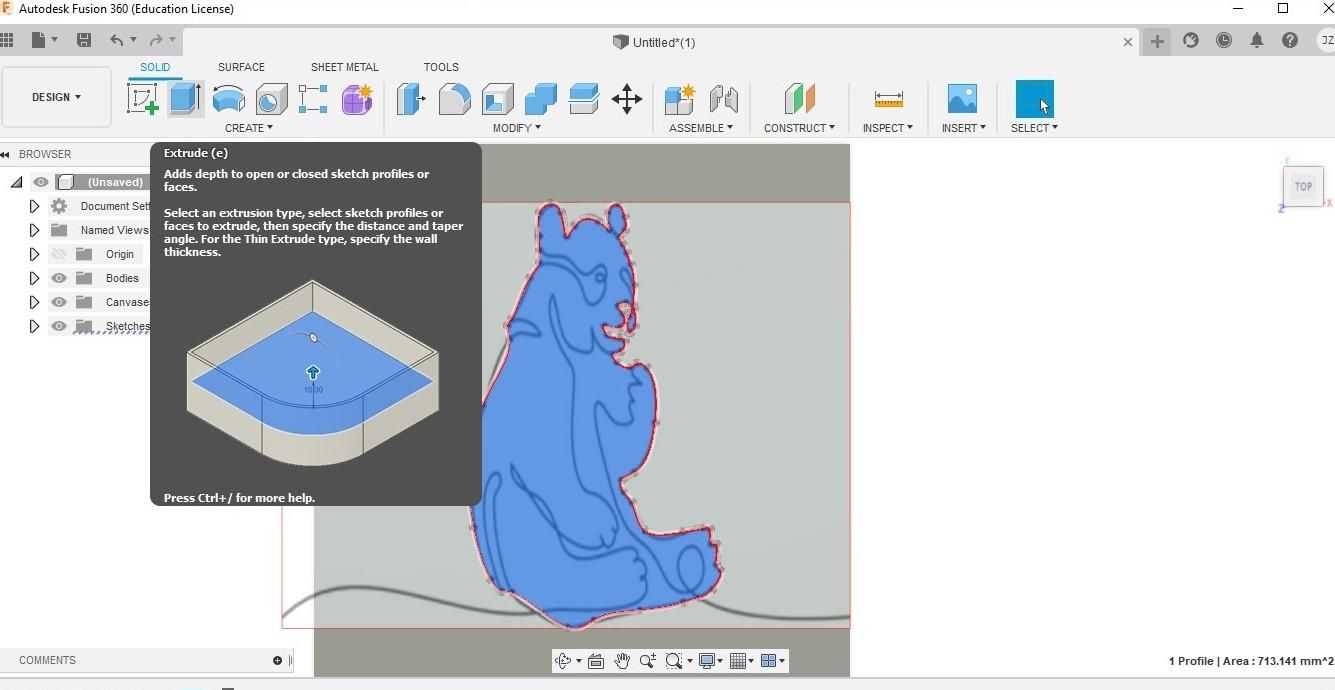Expand the Bodies tree node
Image resolution: width=1335 pixels, height=690 pixels.
click(x=34, y=278)
